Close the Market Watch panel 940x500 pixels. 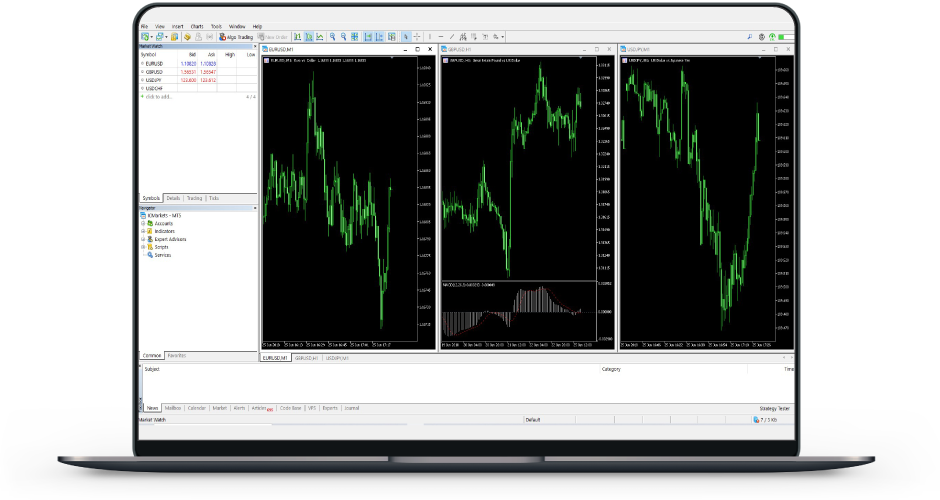pos(254,46)
